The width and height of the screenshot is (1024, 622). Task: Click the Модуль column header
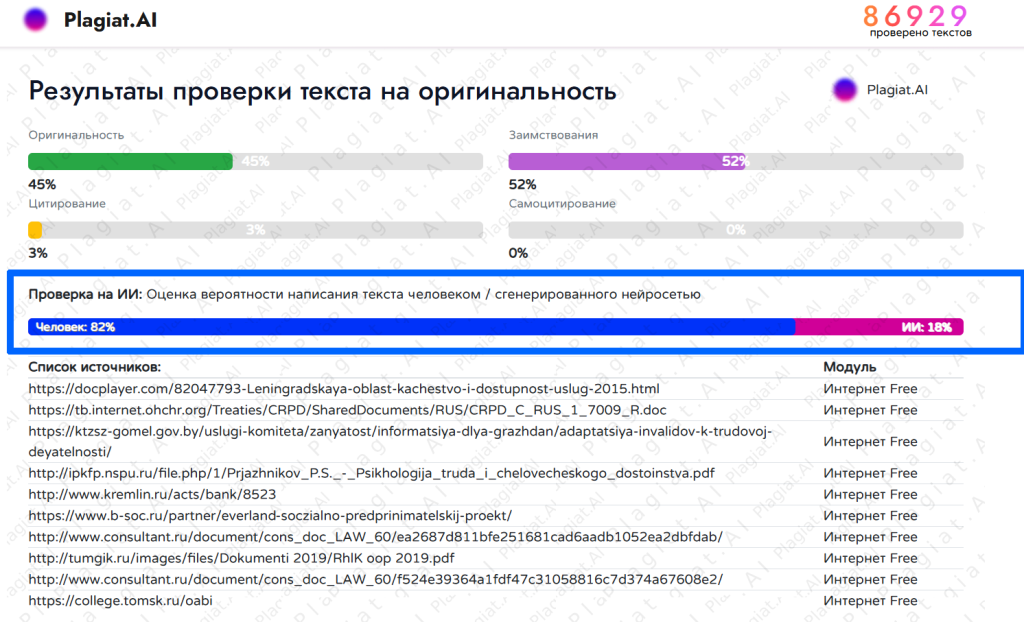tap(850, 367)
